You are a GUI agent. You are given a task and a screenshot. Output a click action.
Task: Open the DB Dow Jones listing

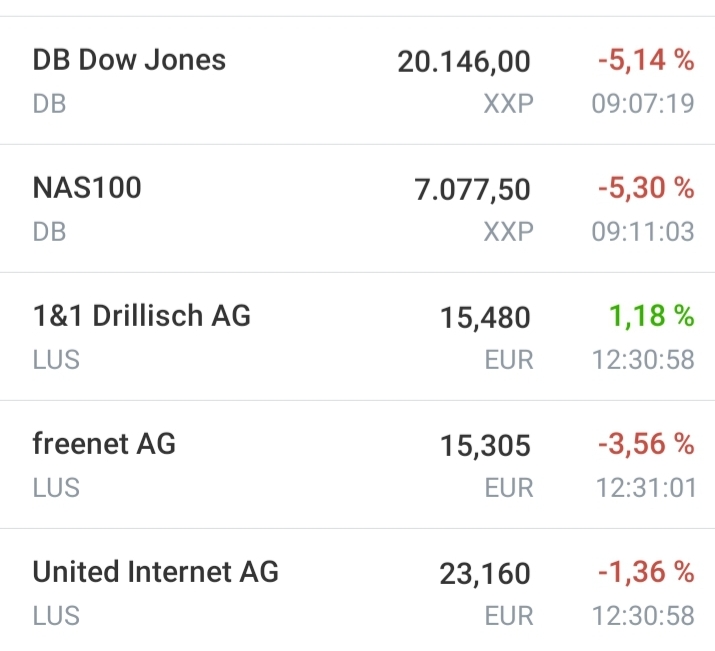129,60
